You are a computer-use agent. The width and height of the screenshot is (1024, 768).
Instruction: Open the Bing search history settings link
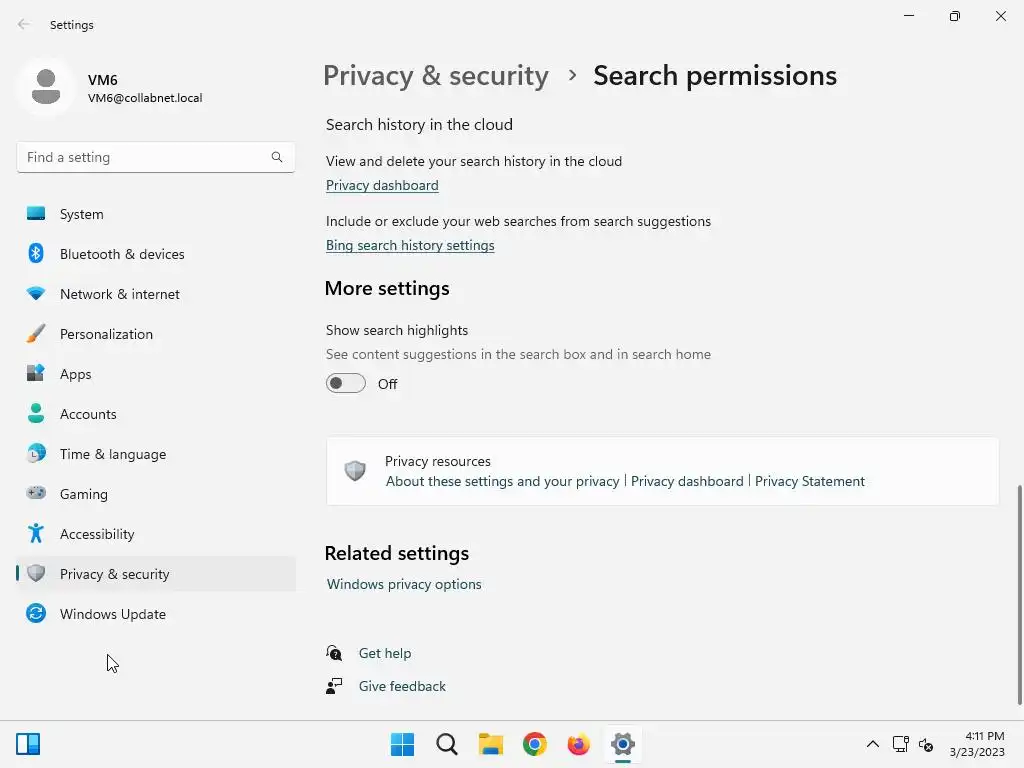pyautogui.click(x=410, y=245)
